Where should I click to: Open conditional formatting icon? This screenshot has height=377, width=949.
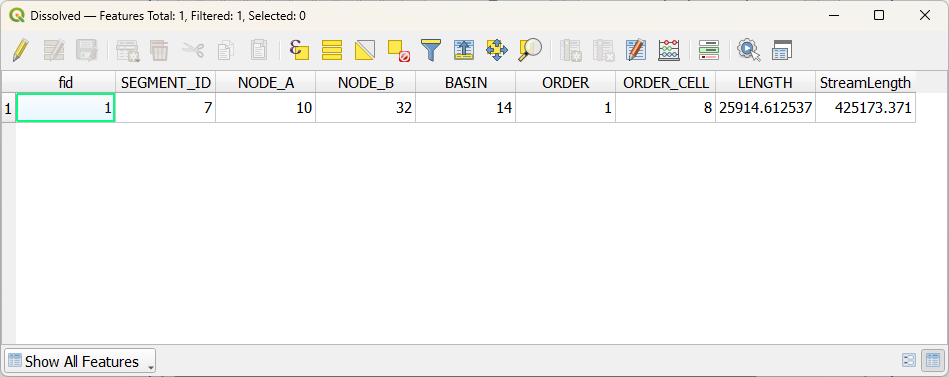[x=709, y=50]
